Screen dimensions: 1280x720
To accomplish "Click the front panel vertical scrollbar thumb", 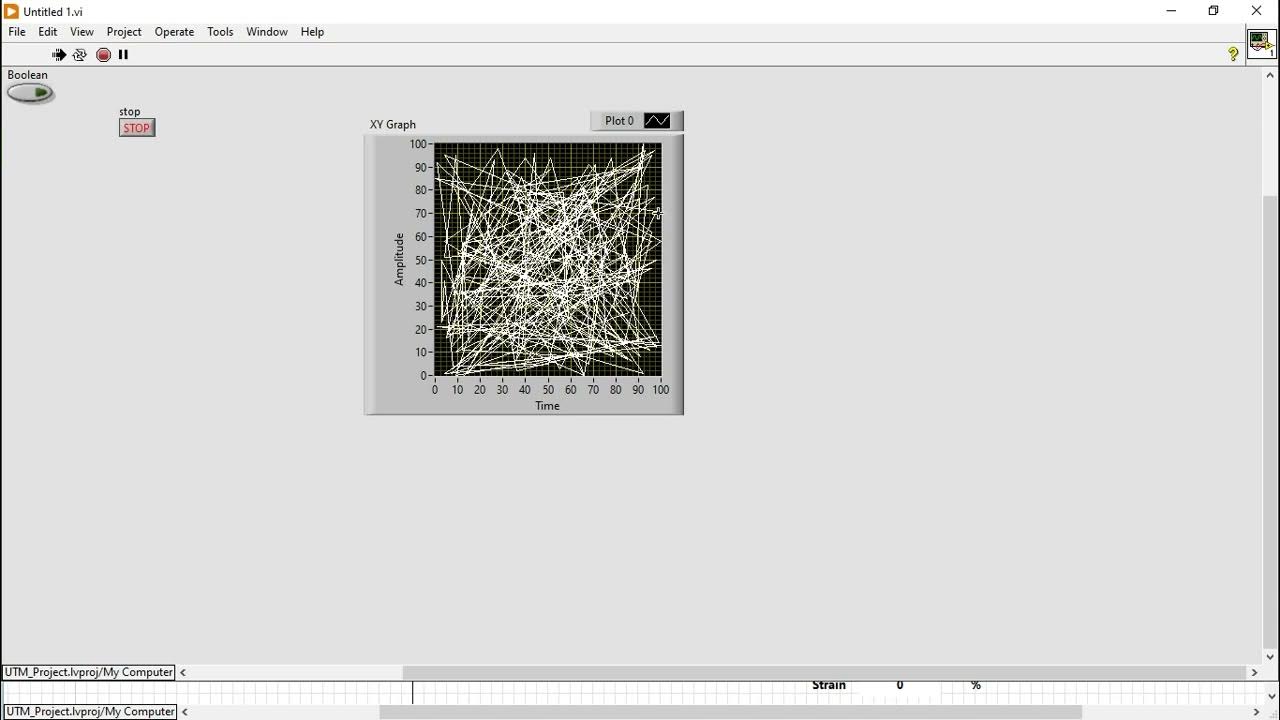I will (1271, 420).
